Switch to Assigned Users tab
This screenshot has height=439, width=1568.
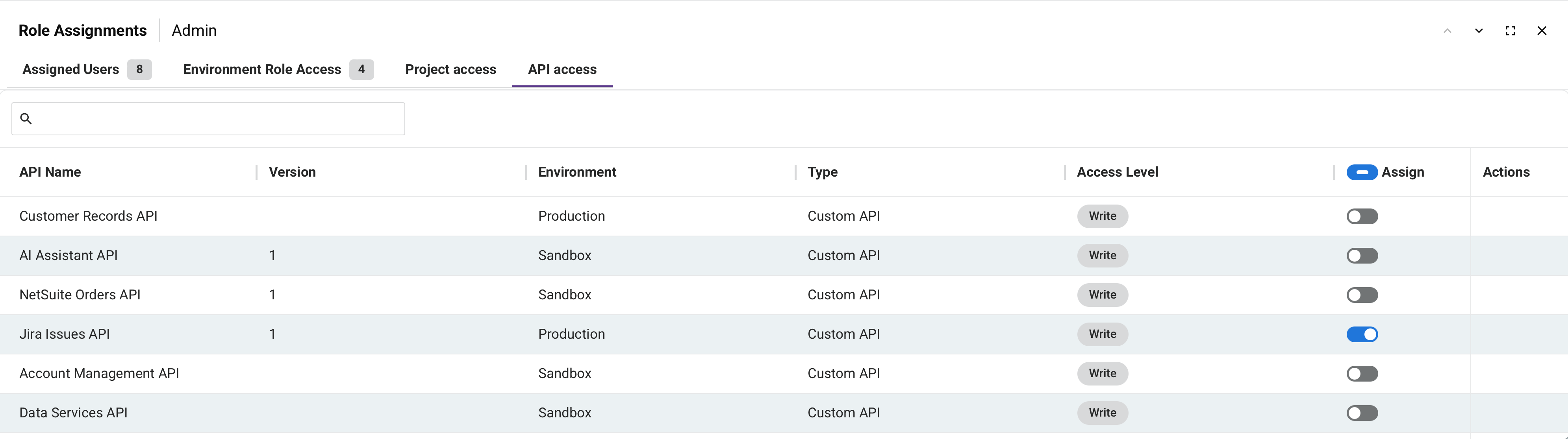[x=87, y=69]
